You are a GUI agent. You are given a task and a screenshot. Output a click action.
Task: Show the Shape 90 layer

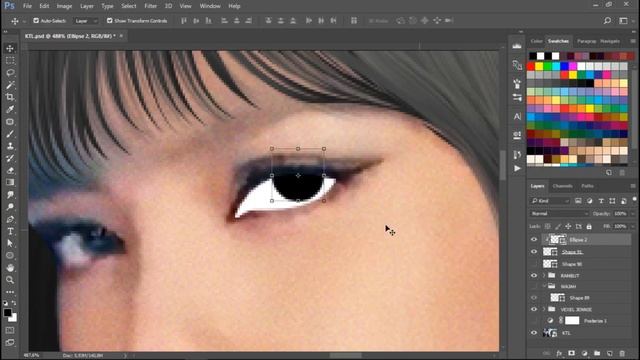coord(534,264)
